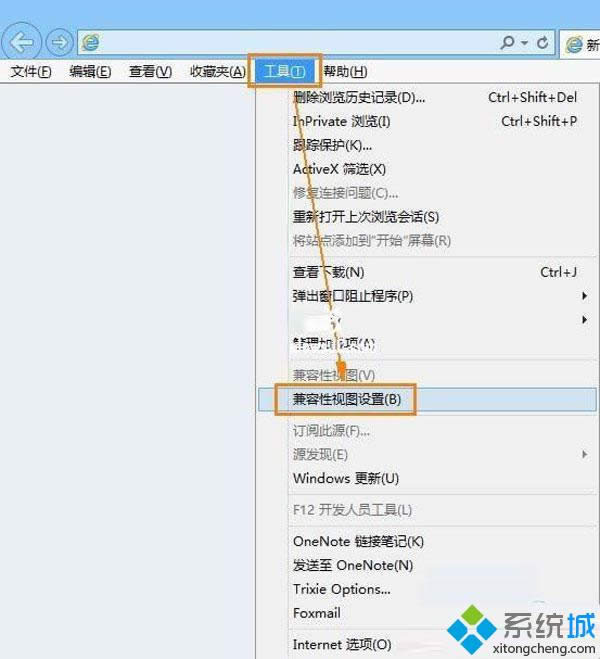Select 重新打开上次浏览会话(S)
The width and height of the screenshot is (600, 659).
click(x=427, y=217)
